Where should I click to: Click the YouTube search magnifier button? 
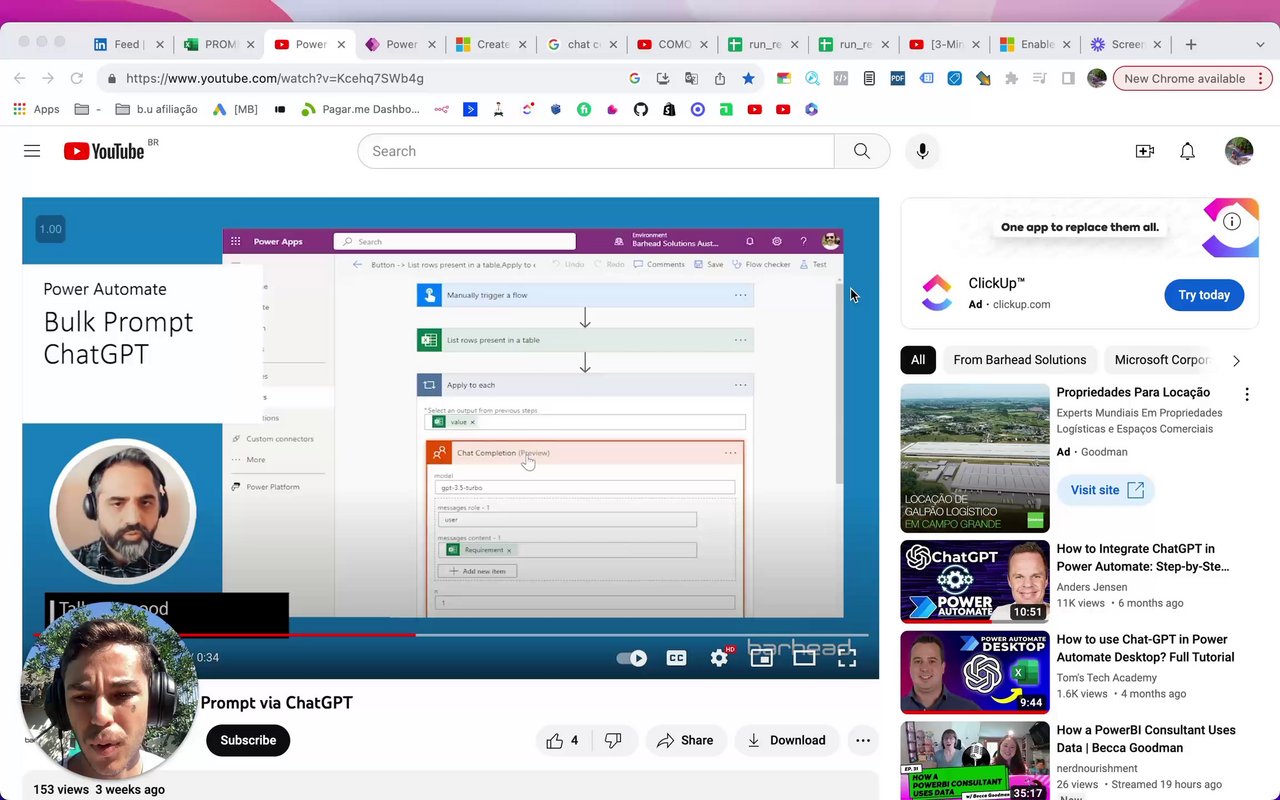tap(862, 151)
